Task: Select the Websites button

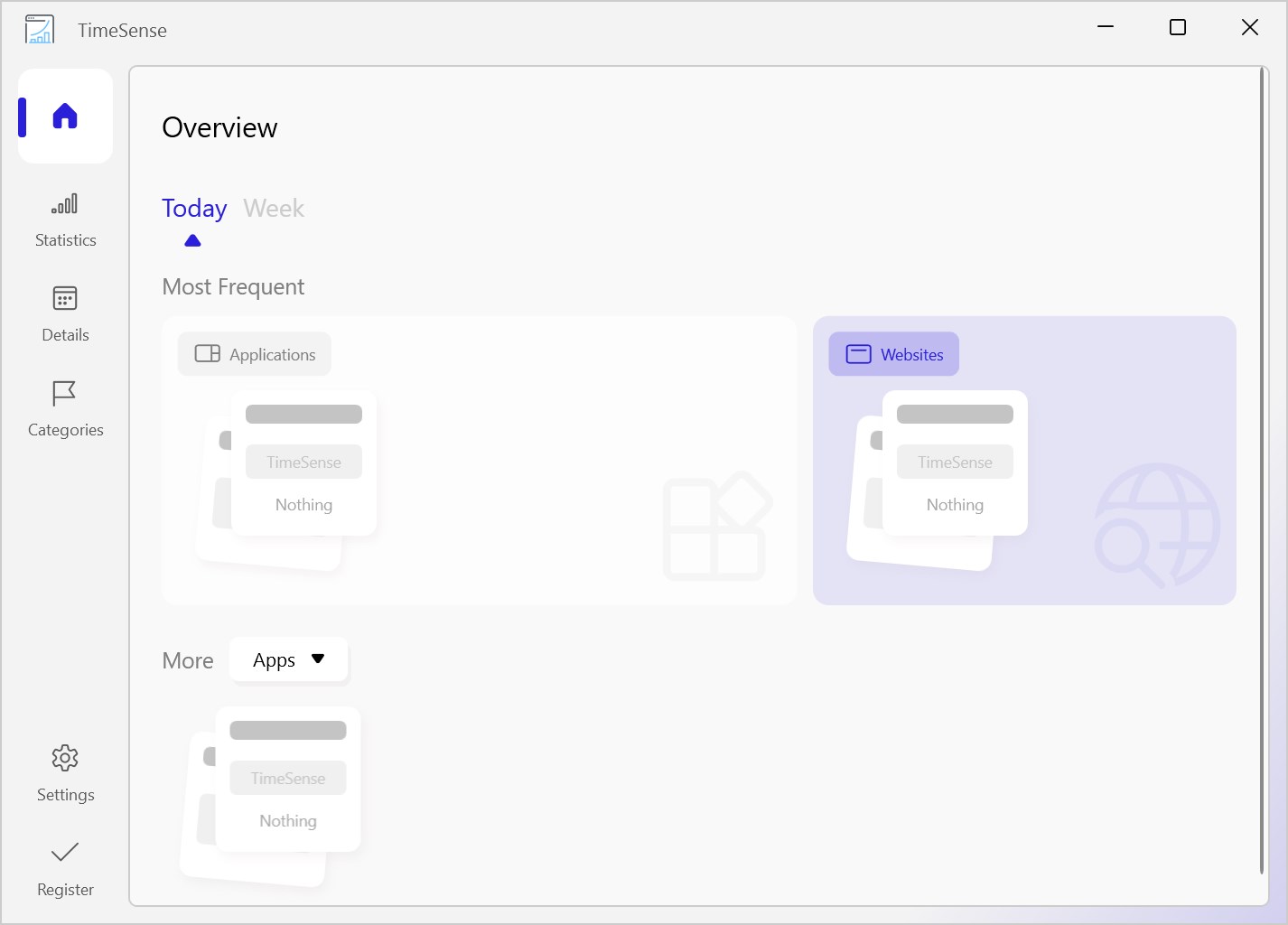Action: (x=894, y=354)
